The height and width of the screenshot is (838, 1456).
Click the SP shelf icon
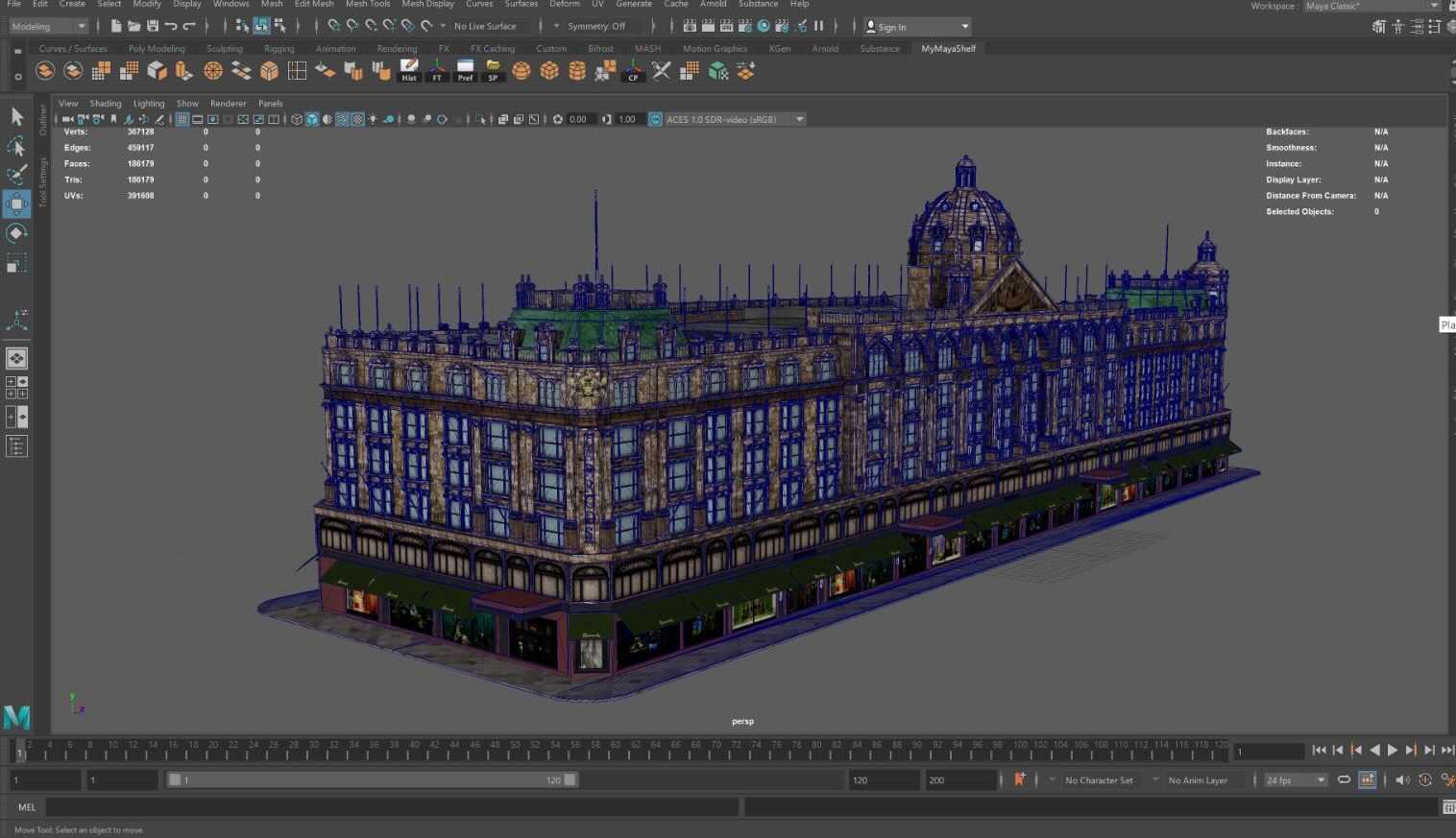(x=493, y=70)
